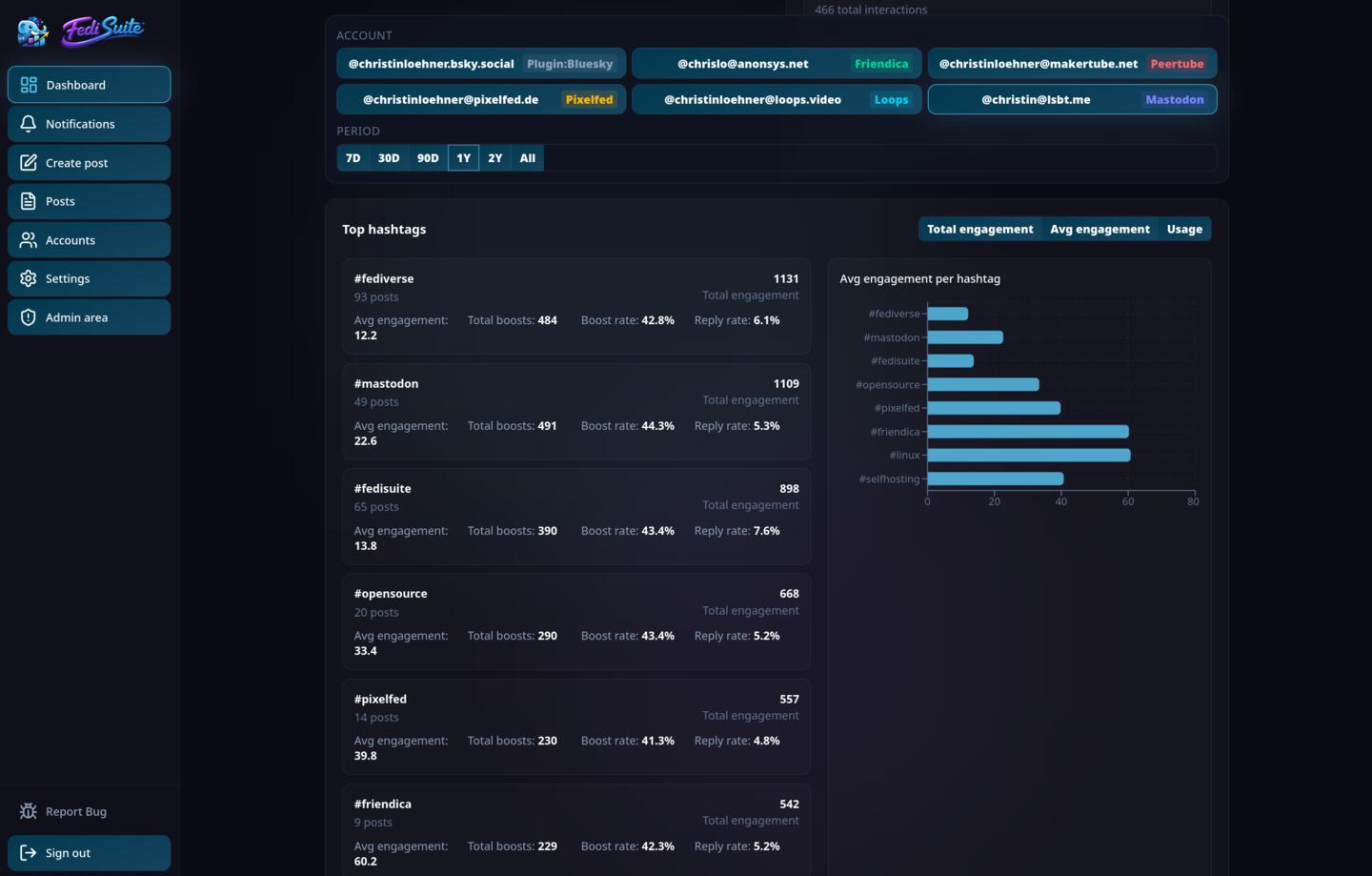The height and width of the screenshot is (876, 1372).
Task: Select the @christinloehner@pixelfed.de Pixelfed account
Action: point(481,99)
